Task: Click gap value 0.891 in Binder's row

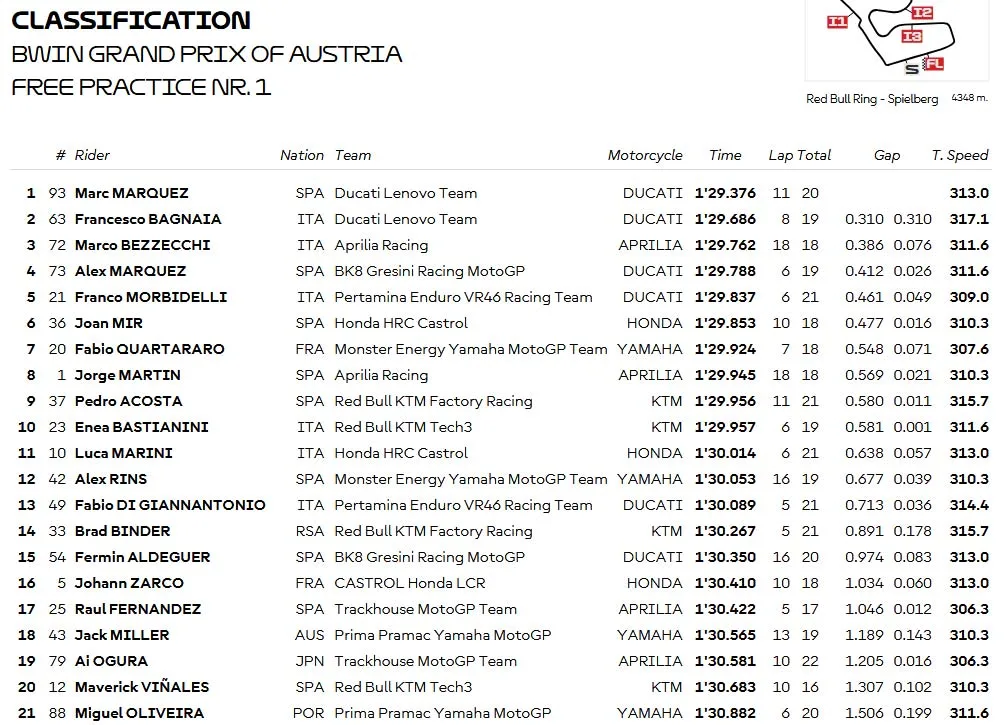Action: coord(864,531)
